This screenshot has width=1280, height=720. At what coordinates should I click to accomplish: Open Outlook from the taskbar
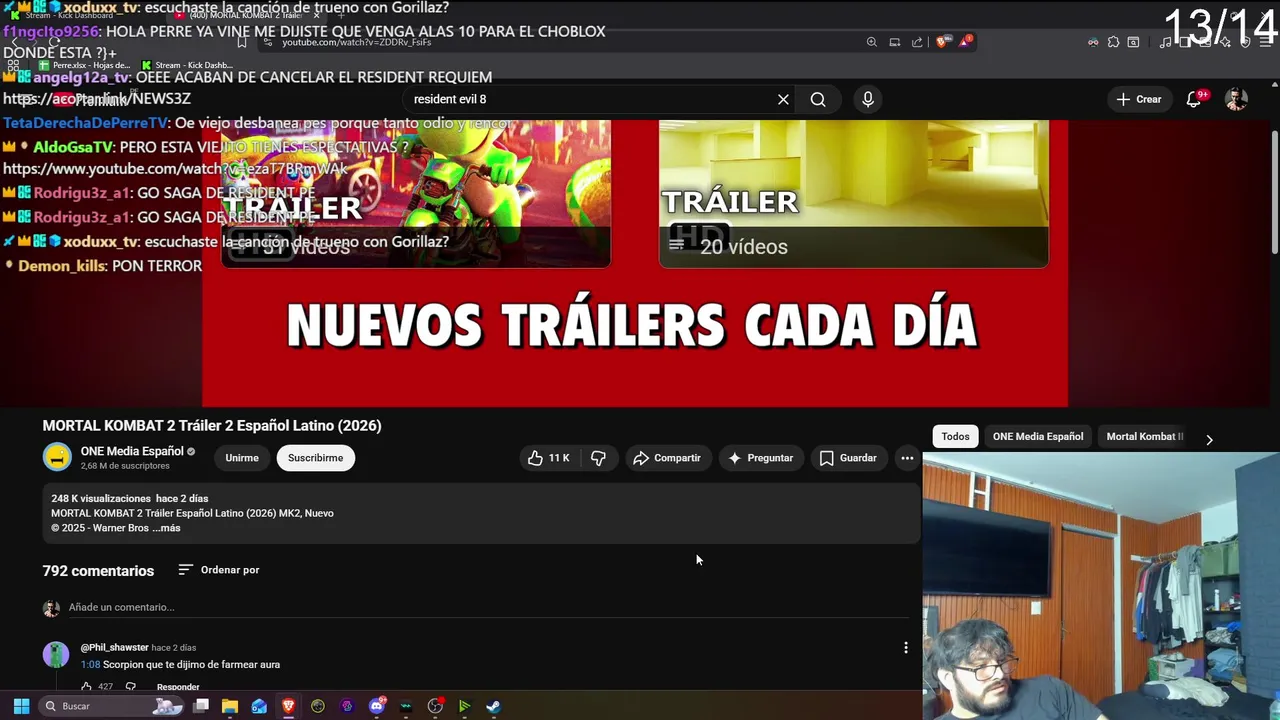pos(259,706)
